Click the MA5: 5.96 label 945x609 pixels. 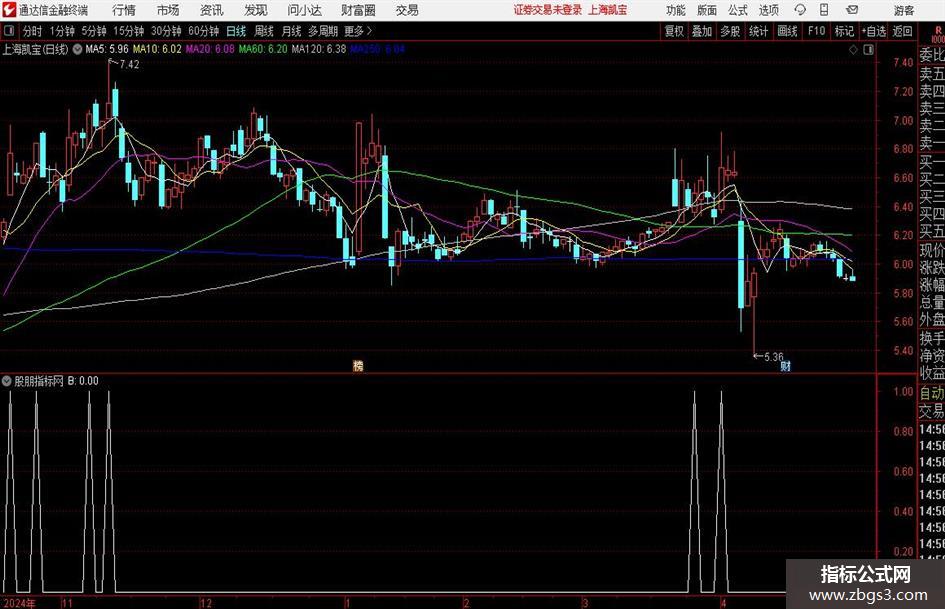click(x=107, y=49)
